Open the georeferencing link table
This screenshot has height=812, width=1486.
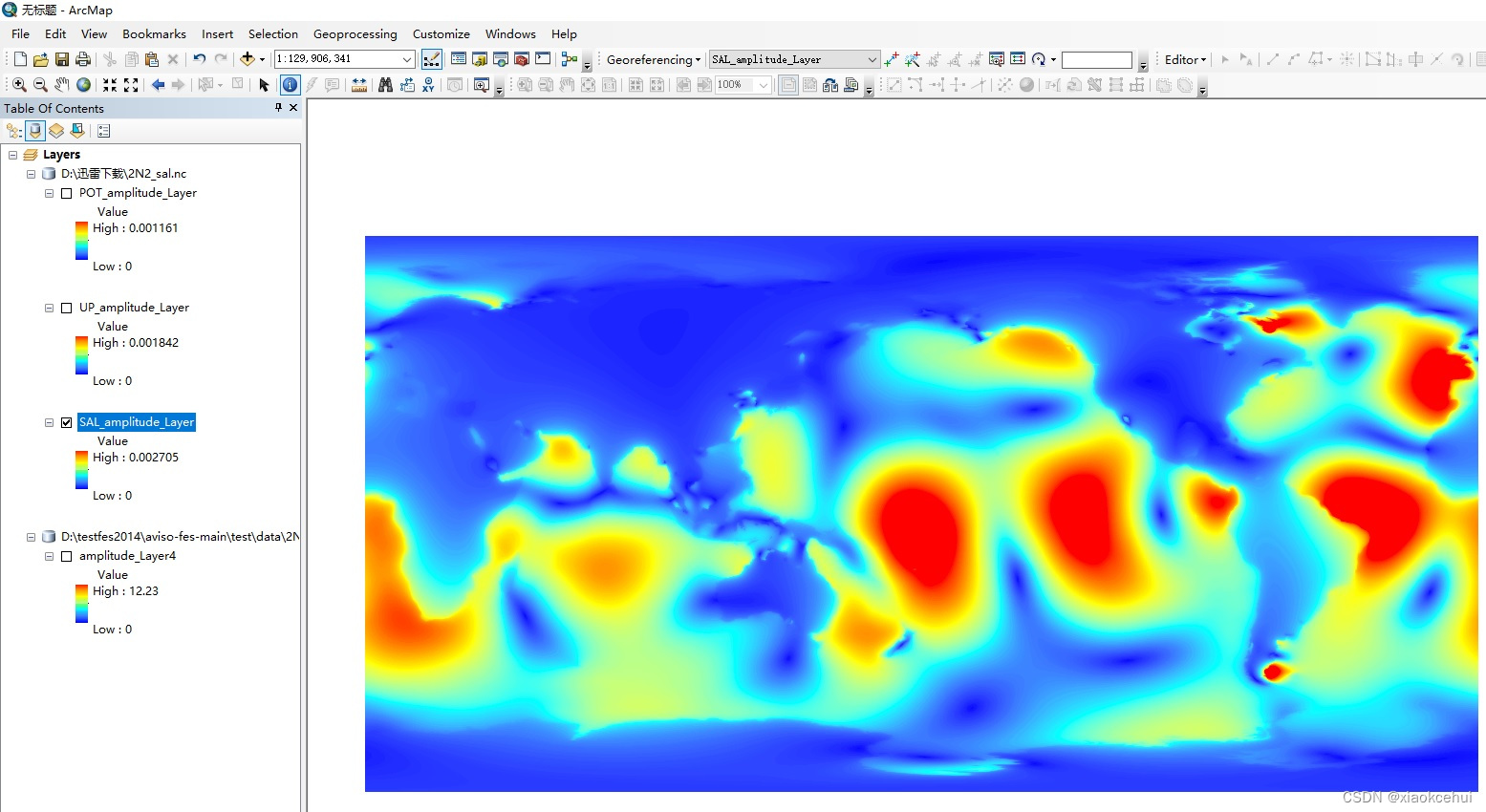click(1018, 59)
